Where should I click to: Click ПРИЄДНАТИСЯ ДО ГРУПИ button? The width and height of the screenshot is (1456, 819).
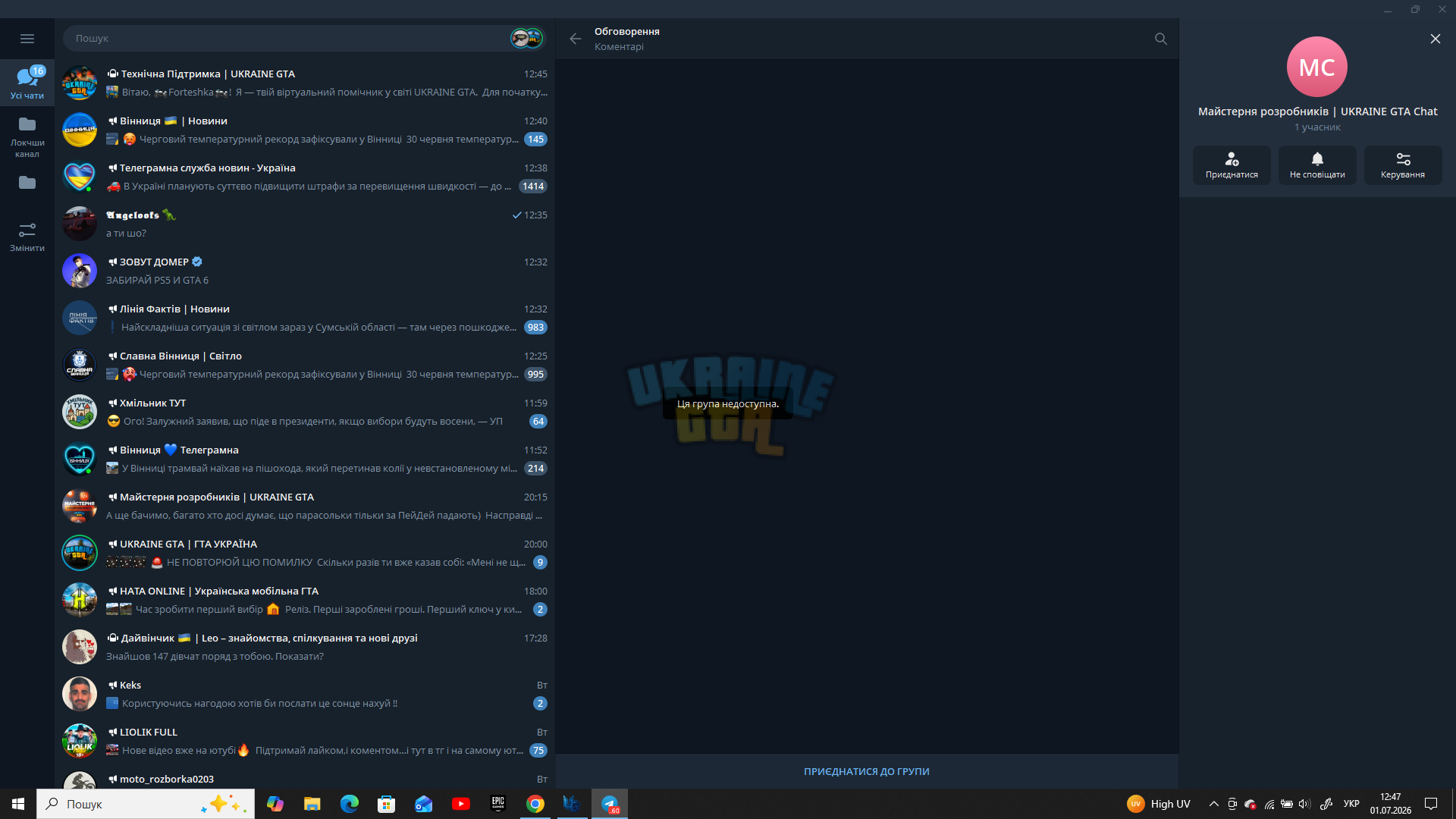pyautogui.click(x=867, y=771)
